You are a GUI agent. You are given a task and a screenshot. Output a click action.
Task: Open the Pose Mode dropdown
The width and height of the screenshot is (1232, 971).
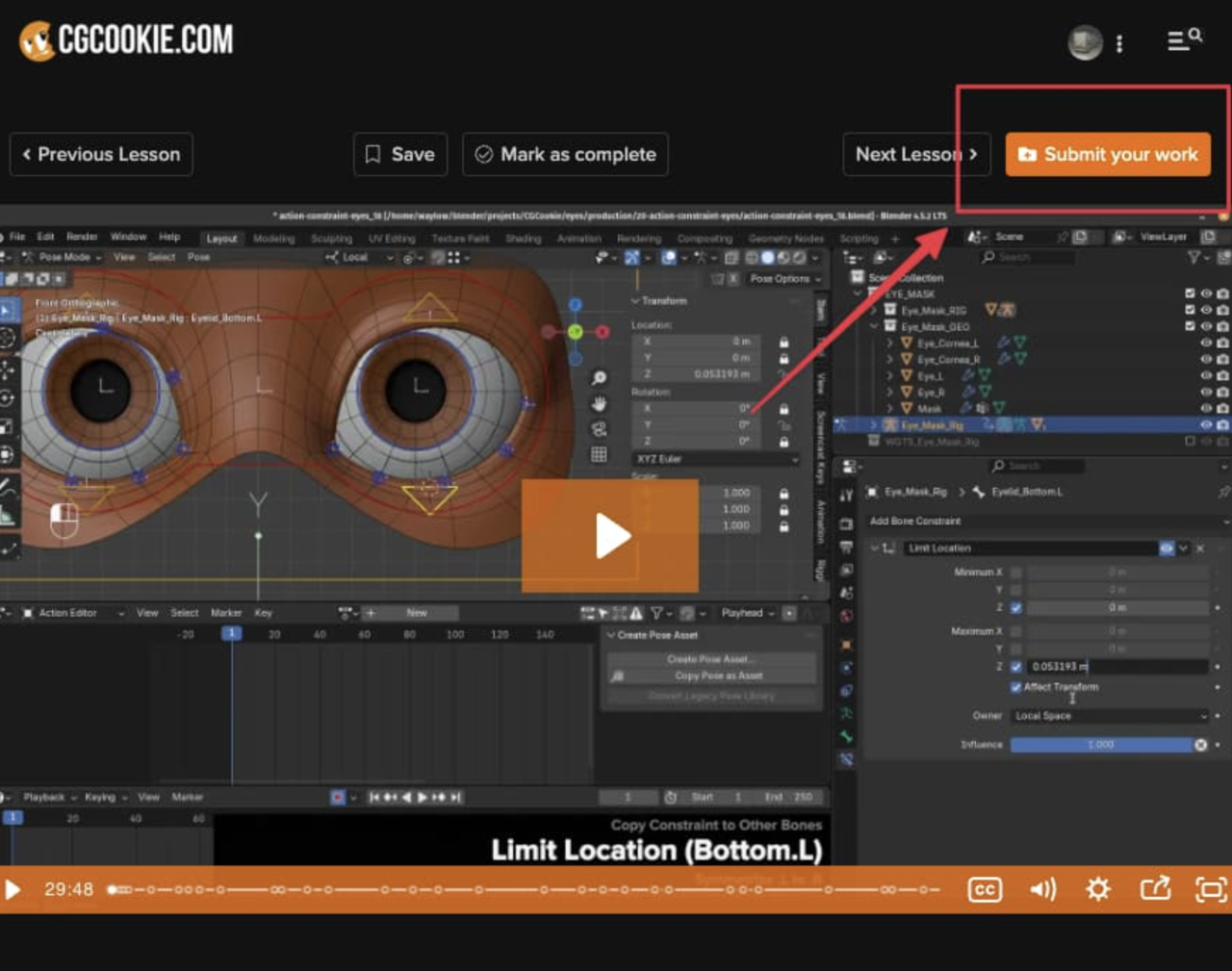click(x=64, y=257)
